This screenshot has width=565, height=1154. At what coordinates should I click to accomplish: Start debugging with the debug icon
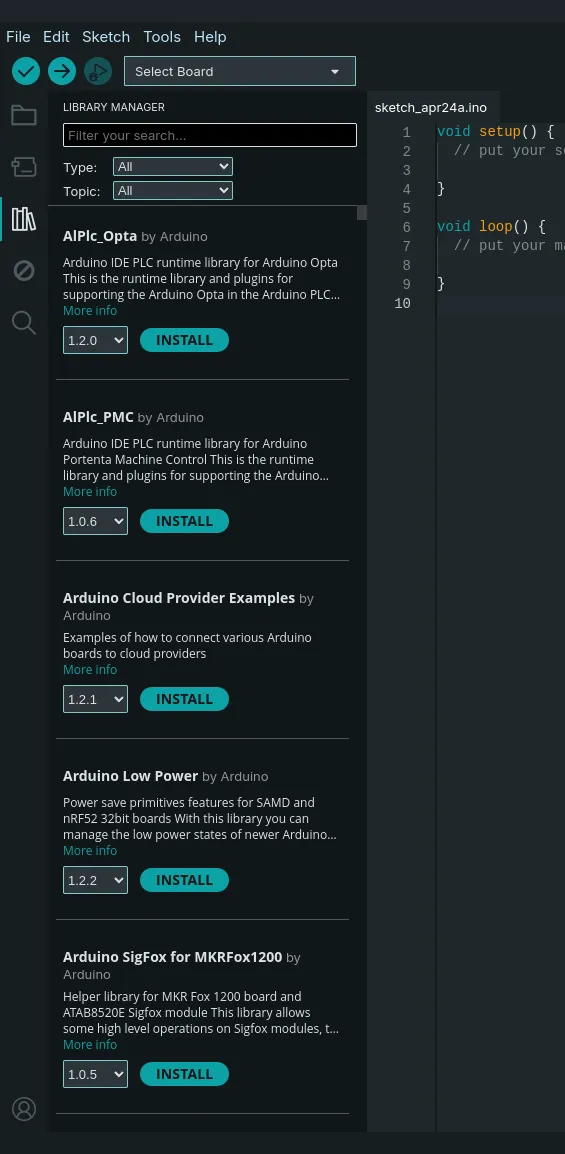(x=98, y=71)
